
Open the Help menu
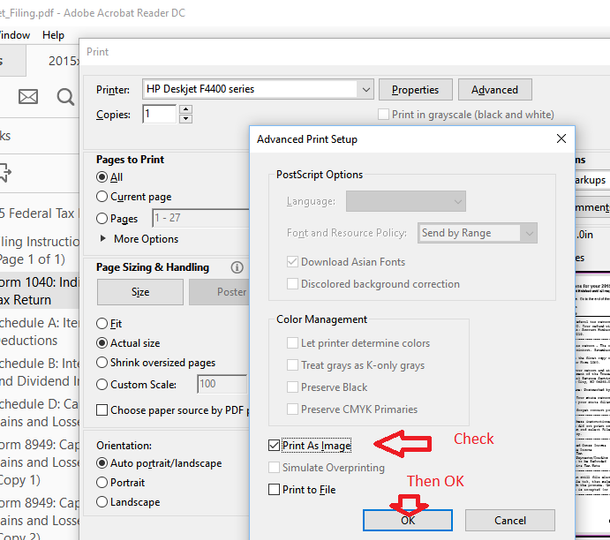(53, 35)
